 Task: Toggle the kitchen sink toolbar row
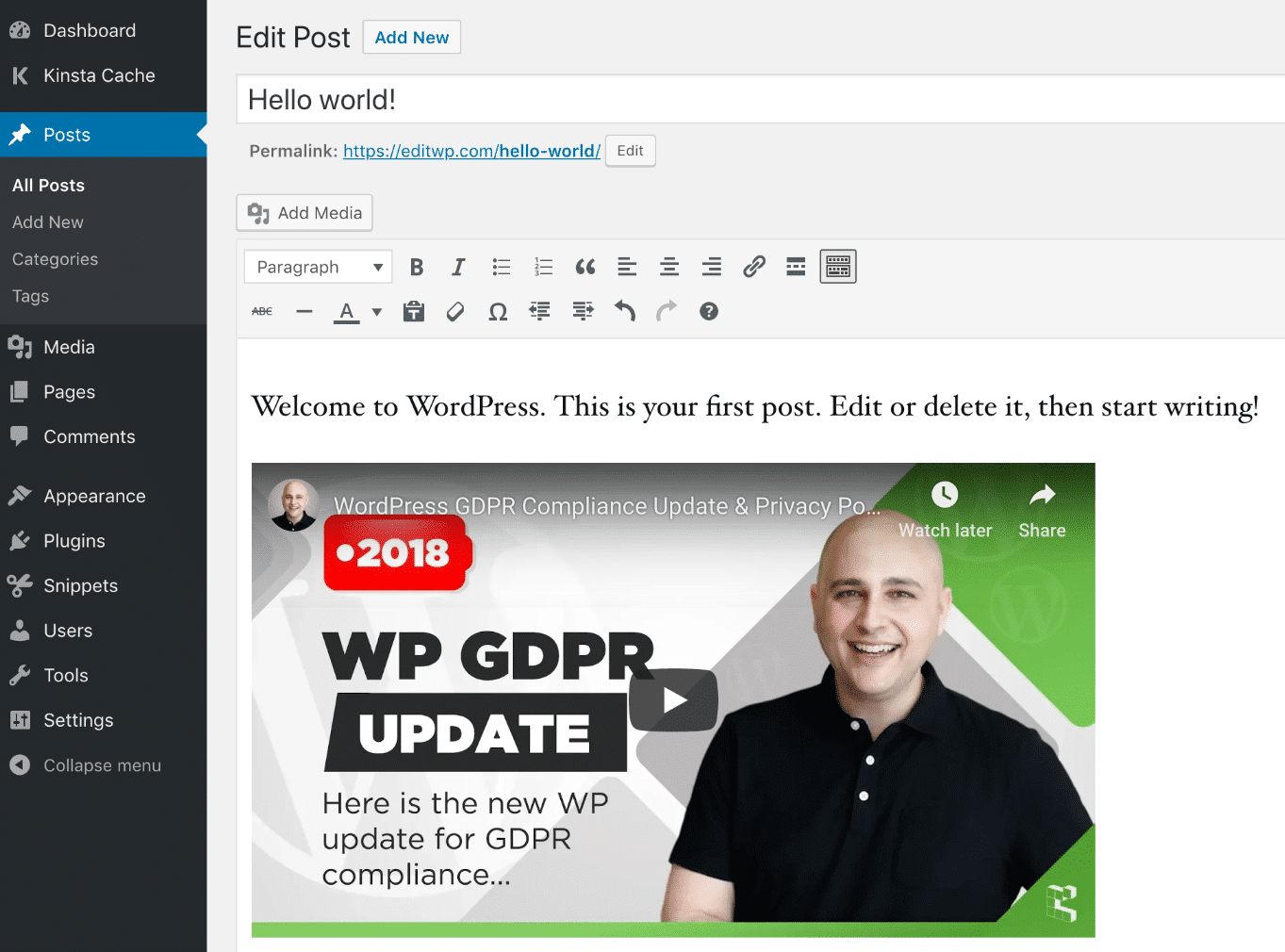(x=837, y=267)
